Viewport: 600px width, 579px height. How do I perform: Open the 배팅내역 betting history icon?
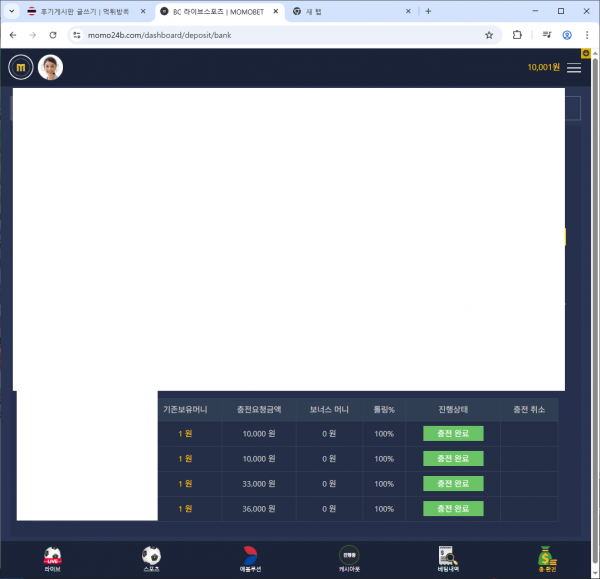click(448, 556)
